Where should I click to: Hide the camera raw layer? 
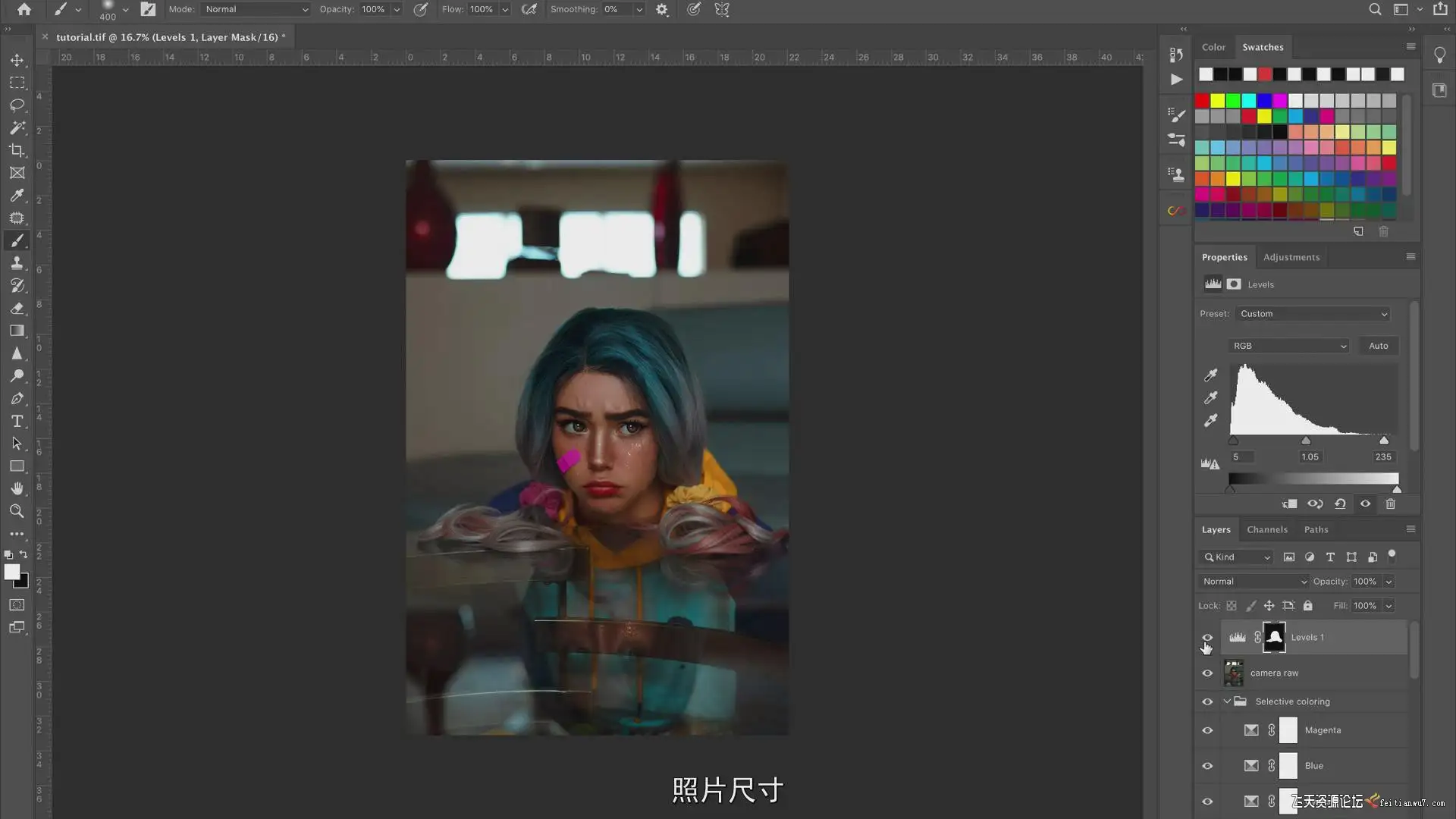1207,673
